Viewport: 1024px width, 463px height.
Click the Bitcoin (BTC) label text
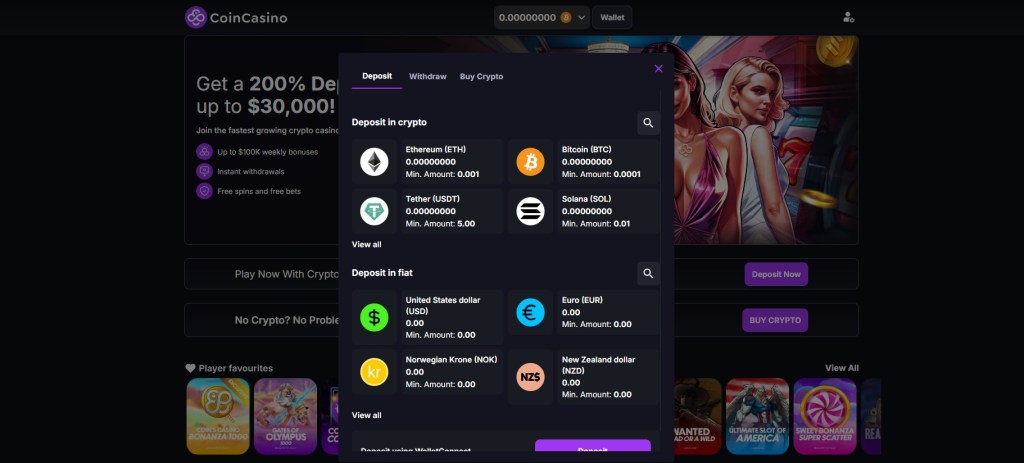[x=586, y=150]
